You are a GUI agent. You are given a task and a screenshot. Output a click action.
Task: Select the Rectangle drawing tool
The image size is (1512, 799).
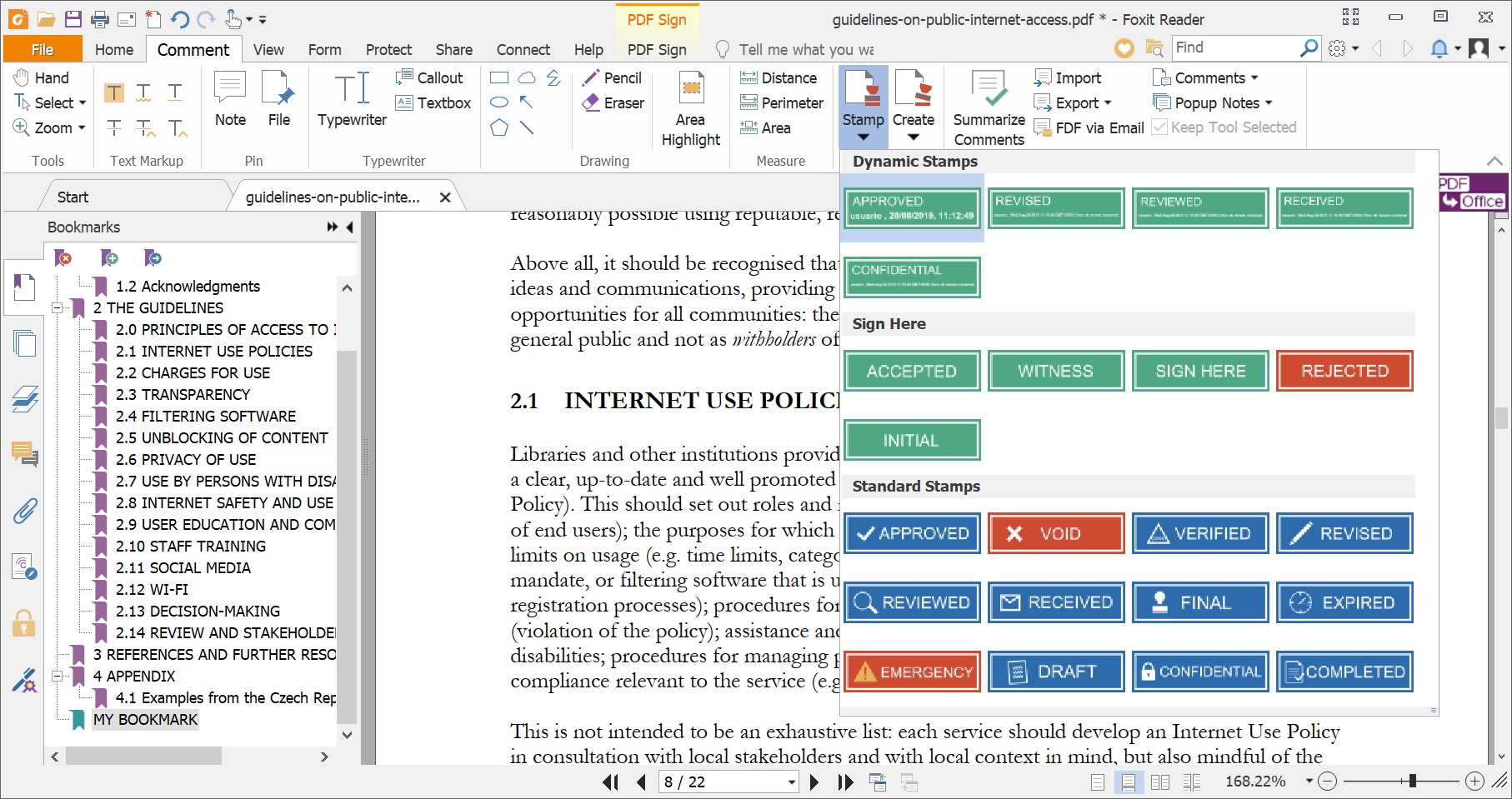[499, 77]
